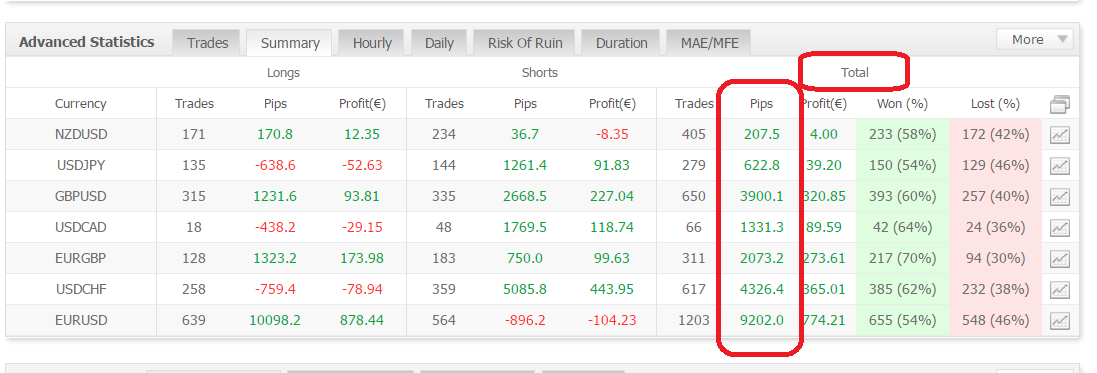This screenshot has width=1097, height=373.
Task: Click the 1261.4 shorts pips value
Action: tap(525, 165)
